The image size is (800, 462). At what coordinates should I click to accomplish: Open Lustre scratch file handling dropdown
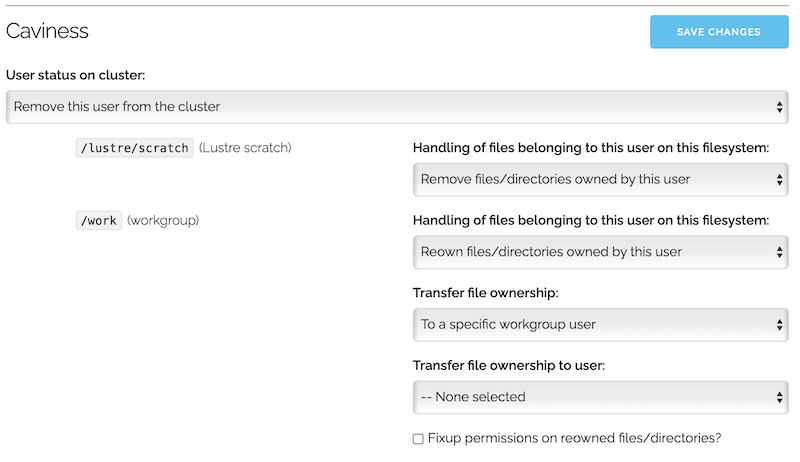[600, 180]
